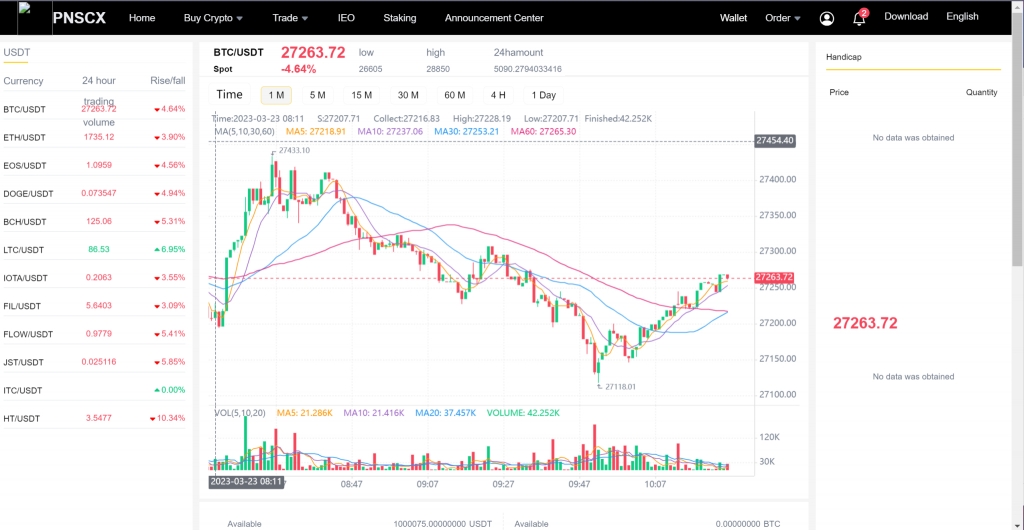
Task: Switch chart to 15 M interval
Action: [x=362, y=95]
